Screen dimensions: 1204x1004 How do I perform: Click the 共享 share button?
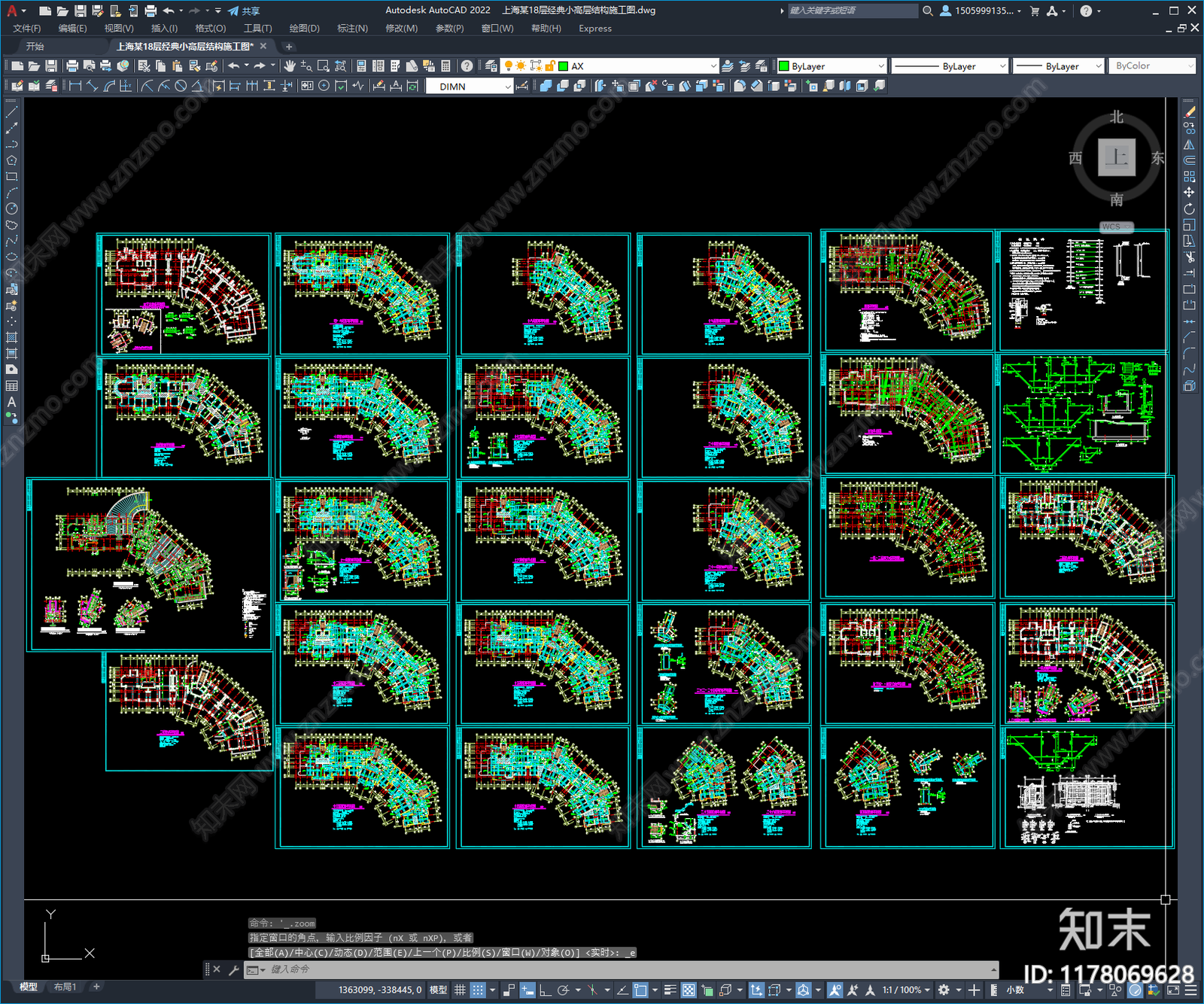pyautogui.click(x=244, y=11)
